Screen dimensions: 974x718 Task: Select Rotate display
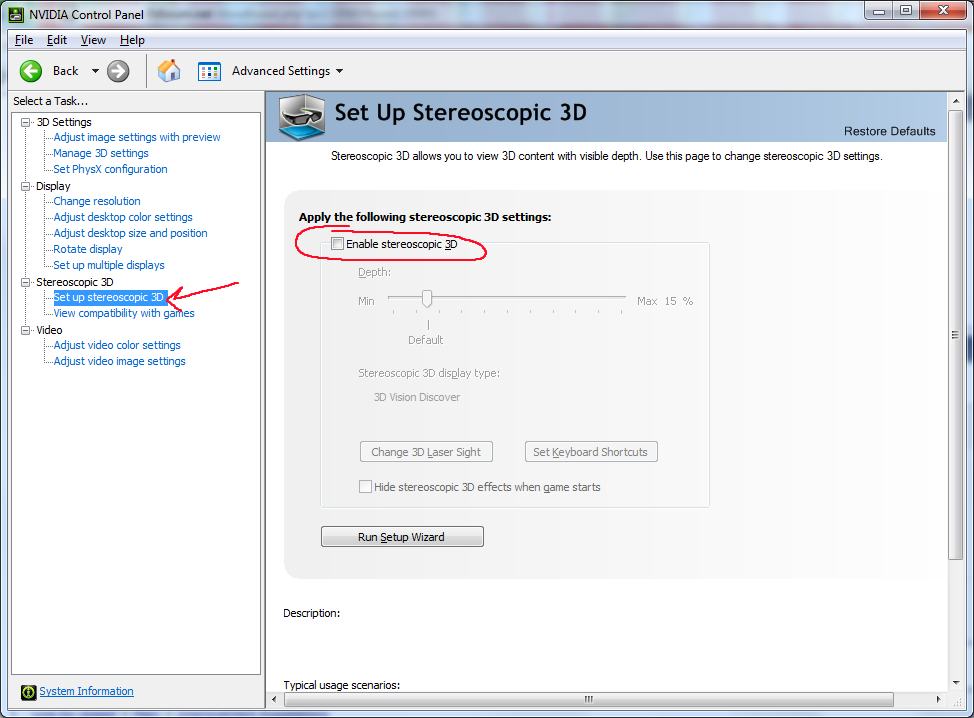88,249
